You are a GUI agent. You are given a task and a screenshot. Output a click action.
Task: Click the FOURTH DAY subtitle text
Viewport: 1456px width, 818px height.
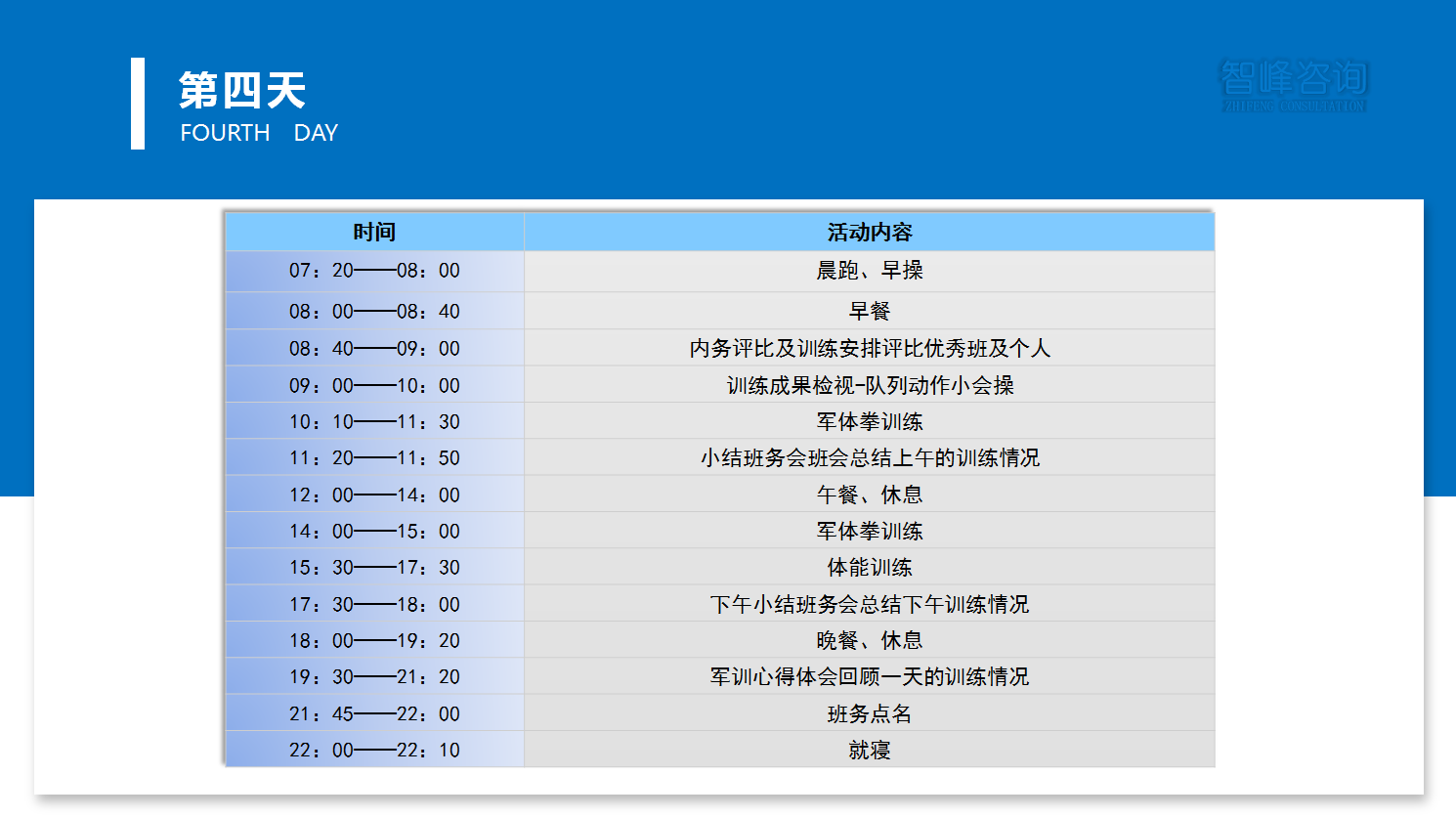tap(259, 133)
